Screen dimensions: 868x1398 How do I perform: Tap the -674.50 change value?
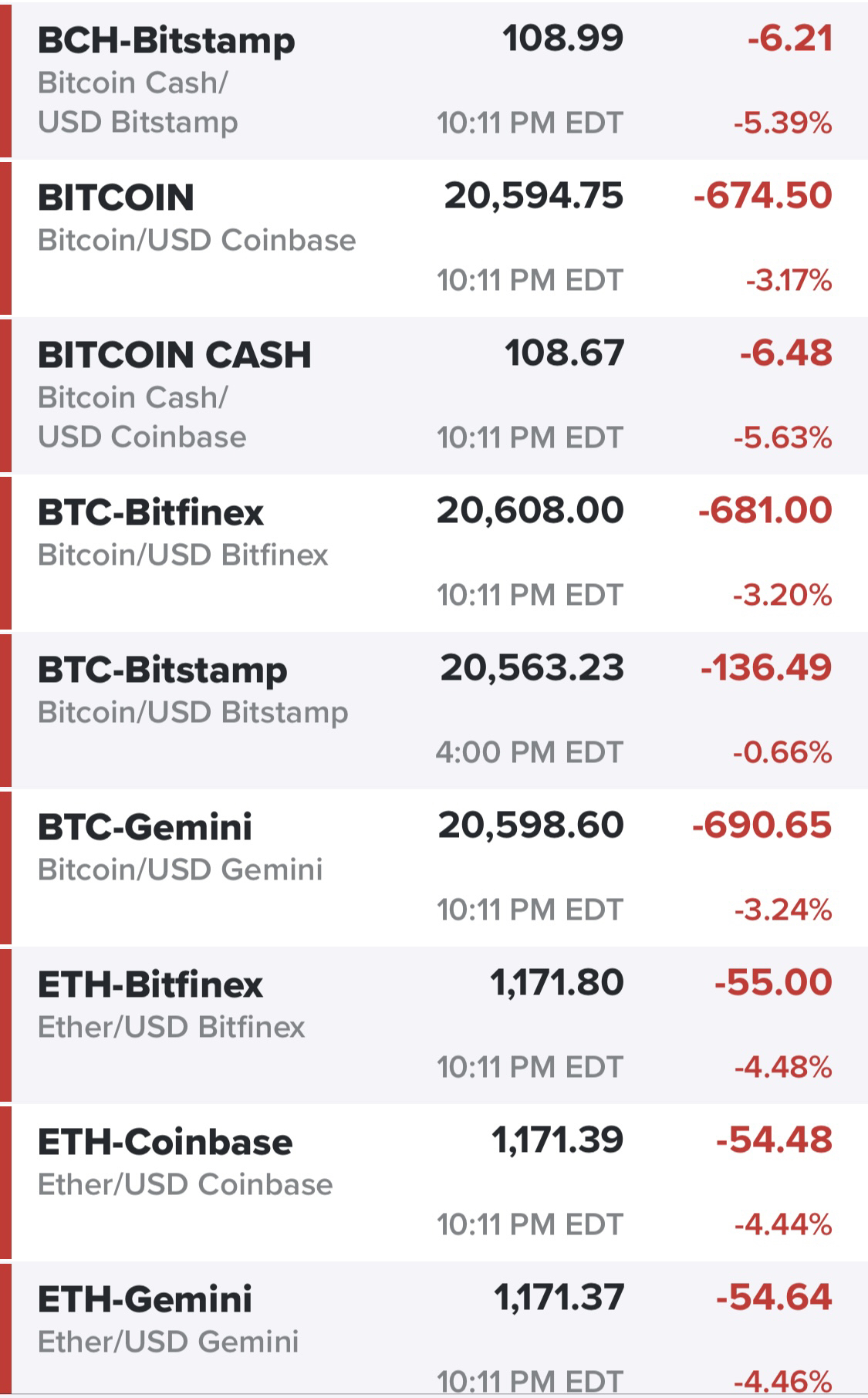763,195
